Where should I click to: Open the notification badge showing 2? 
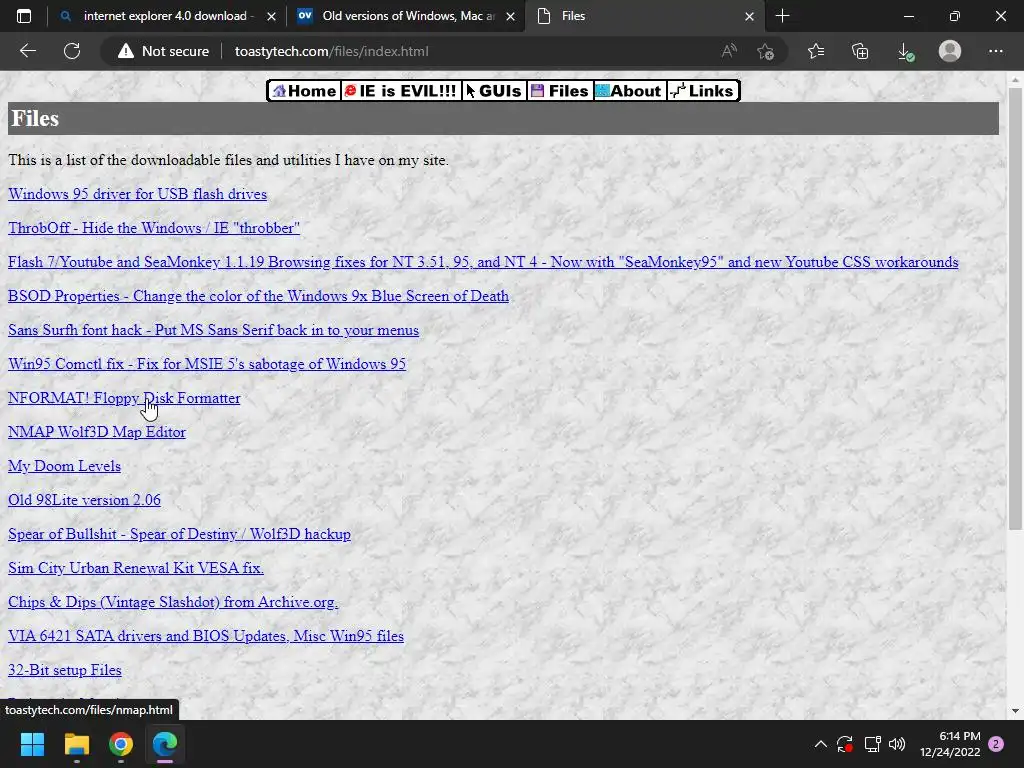[x=996, y=744]
